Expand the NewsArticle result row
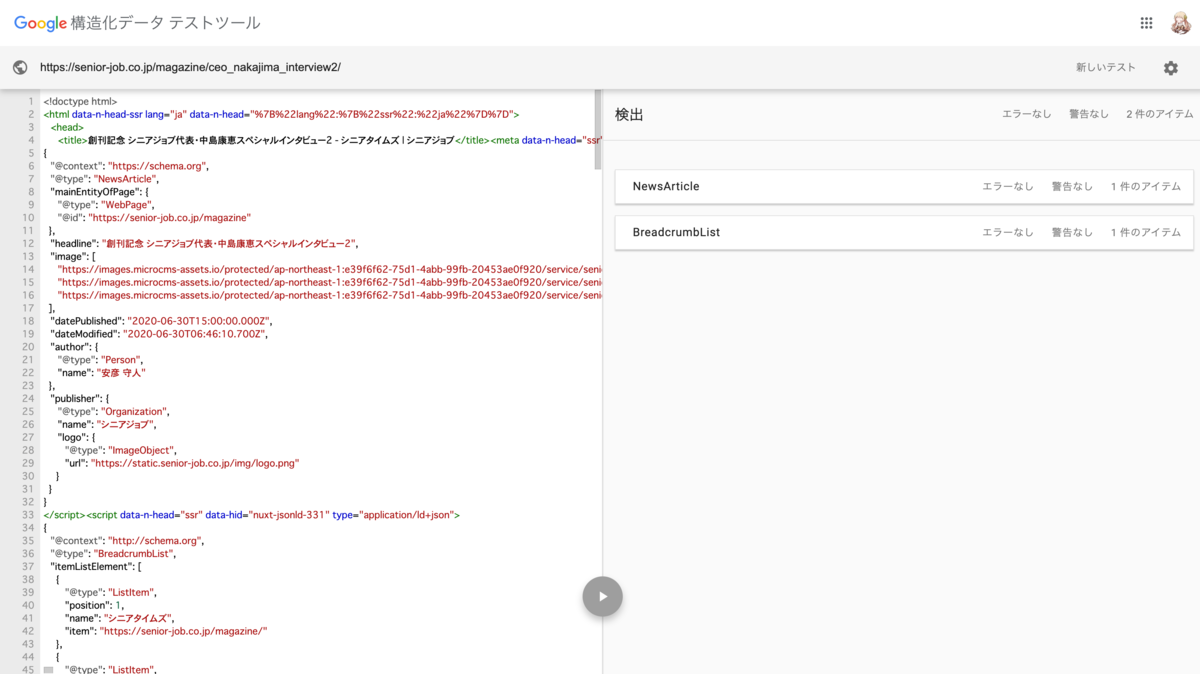The width and height of the screenshot is (1200, 674). 904,187
